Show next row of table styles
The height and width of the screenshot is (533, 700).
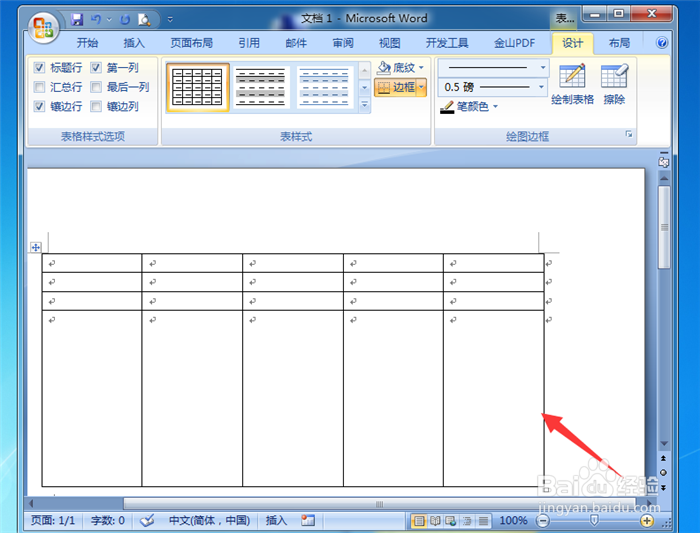tap(365, 87)
